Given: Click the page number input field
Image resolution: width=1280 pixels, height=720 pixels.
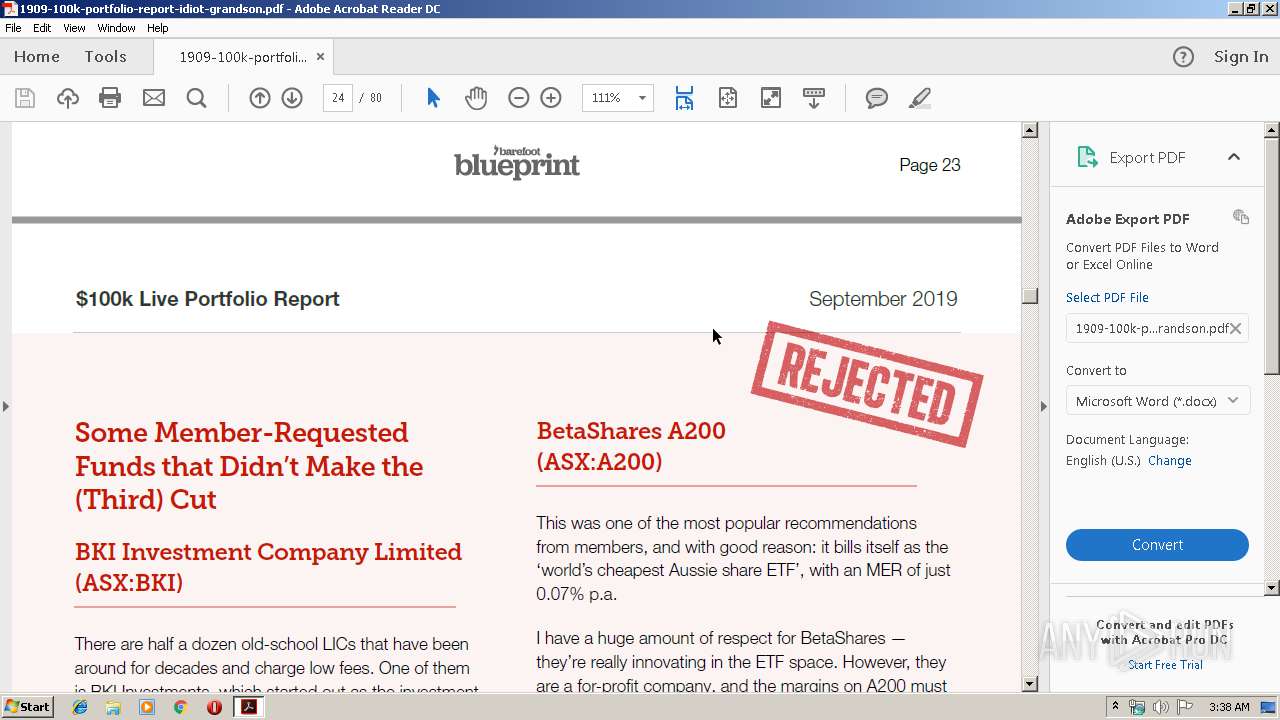Looking at the screenshot, I should click(338, 98).
